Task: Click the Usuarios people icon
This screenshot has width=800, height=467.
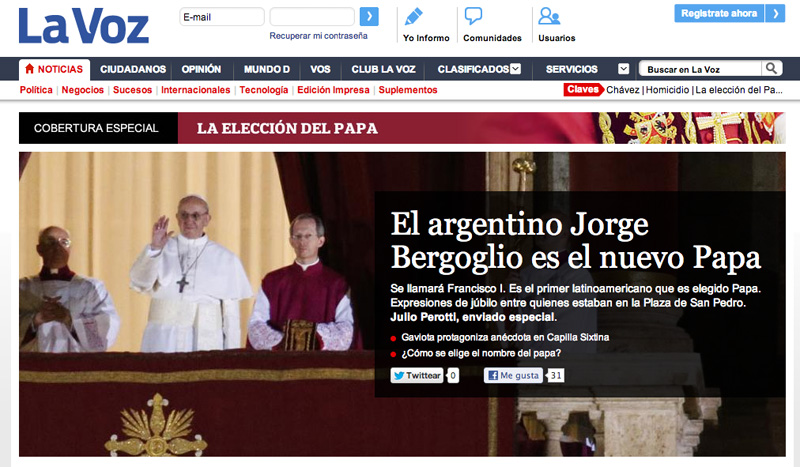Action: [548, 17]
